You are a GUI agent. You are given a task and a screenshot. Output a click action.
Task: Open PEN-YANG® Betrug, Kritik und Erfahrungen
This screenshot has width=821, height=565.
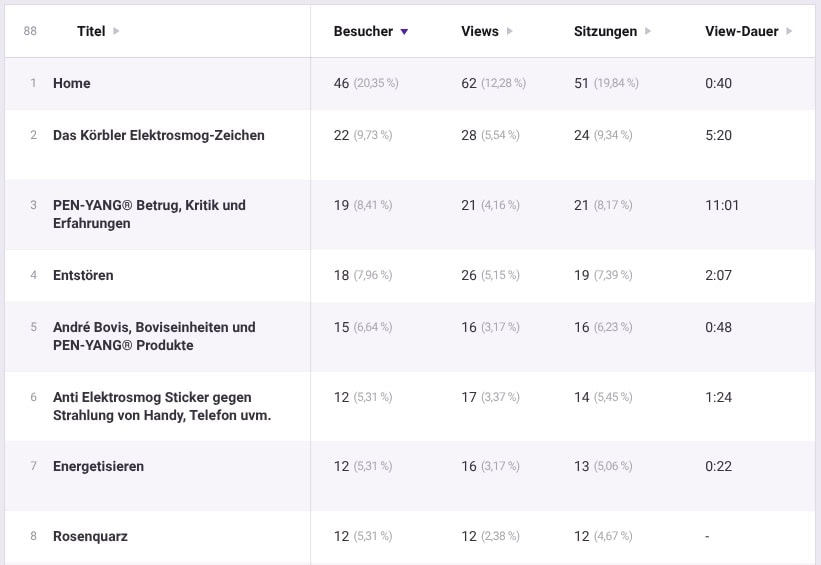149,214
